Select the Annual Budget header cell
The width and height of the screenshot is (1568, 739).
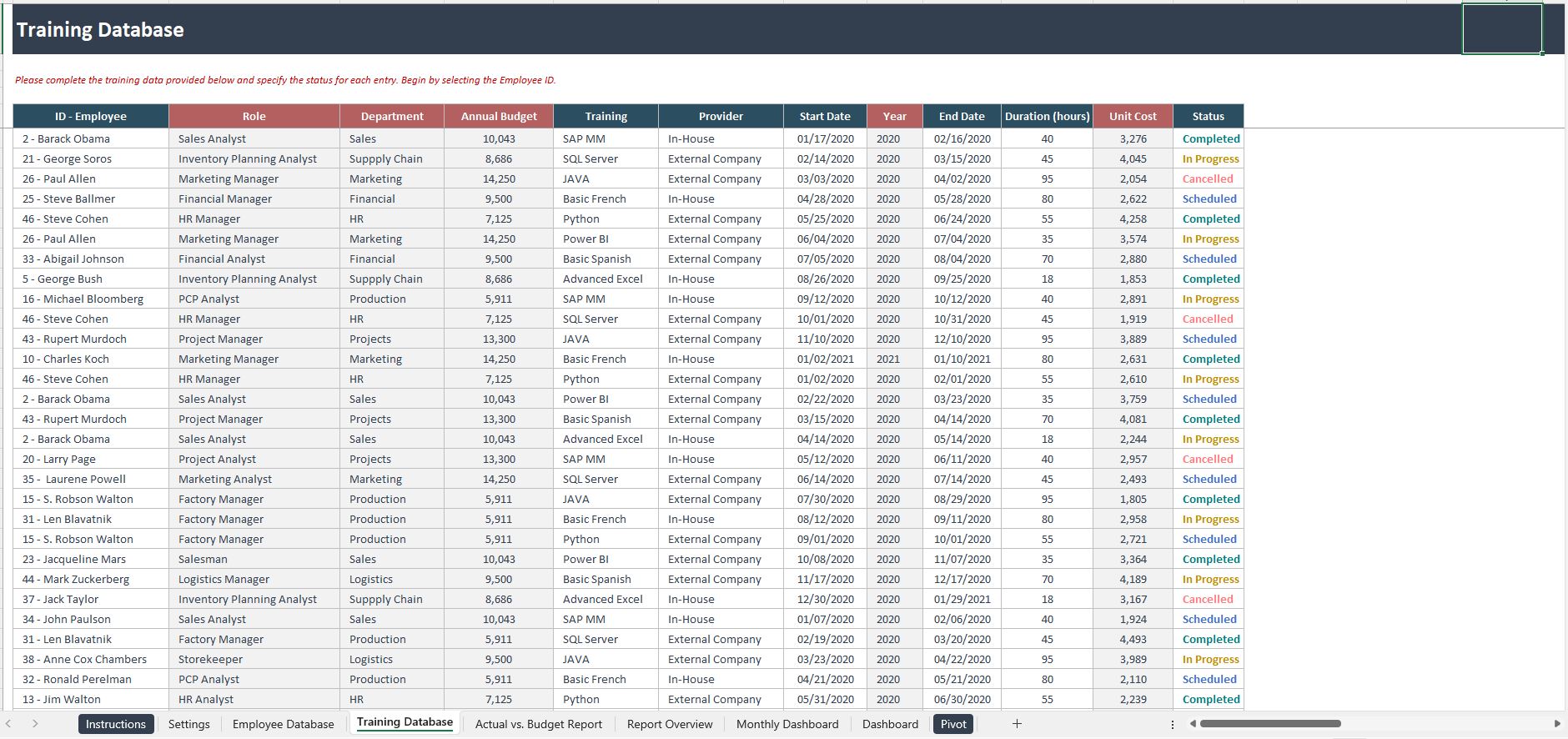point(499,116)
